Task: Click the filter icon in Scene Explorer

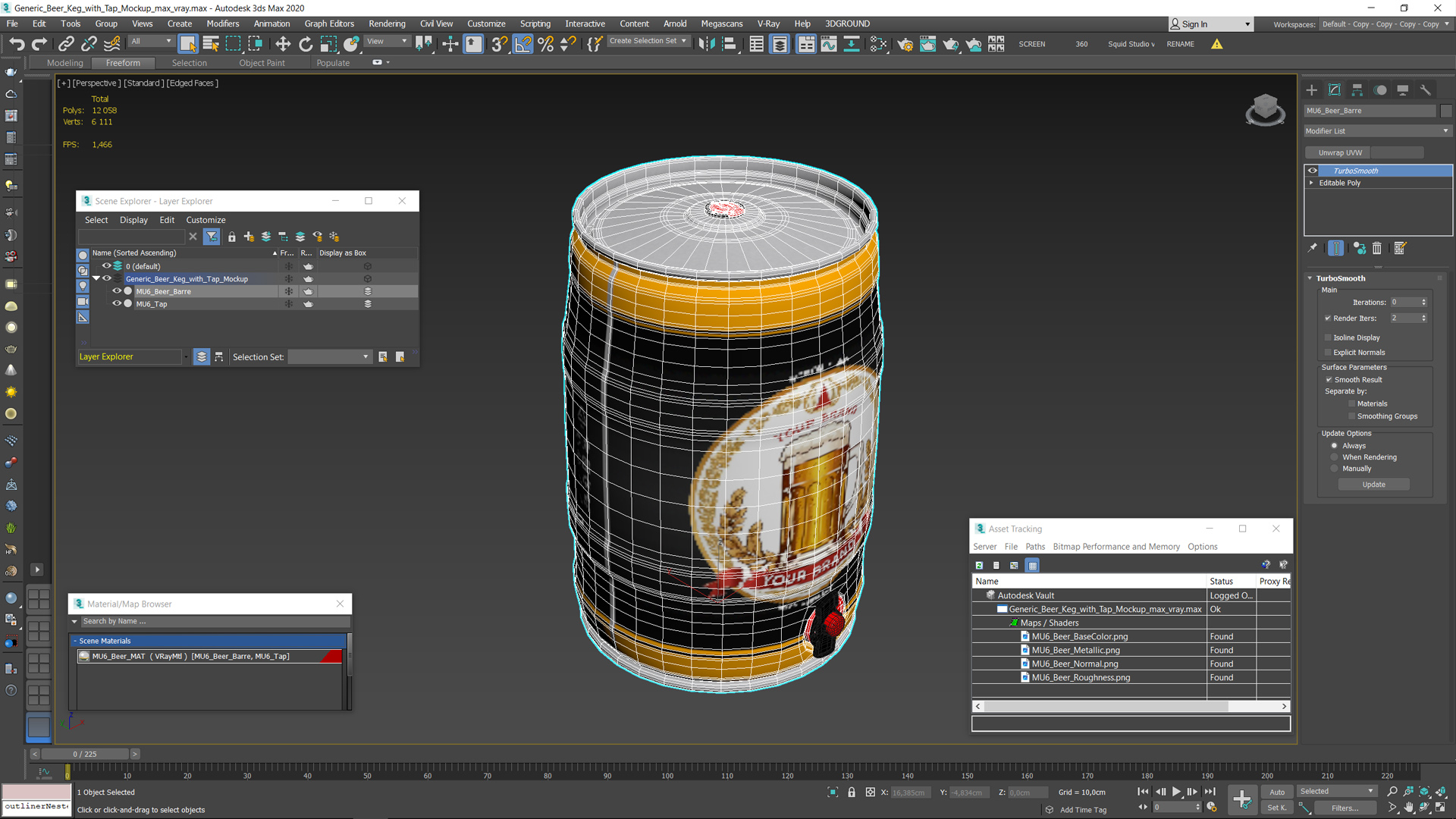Action: point(212,237)
